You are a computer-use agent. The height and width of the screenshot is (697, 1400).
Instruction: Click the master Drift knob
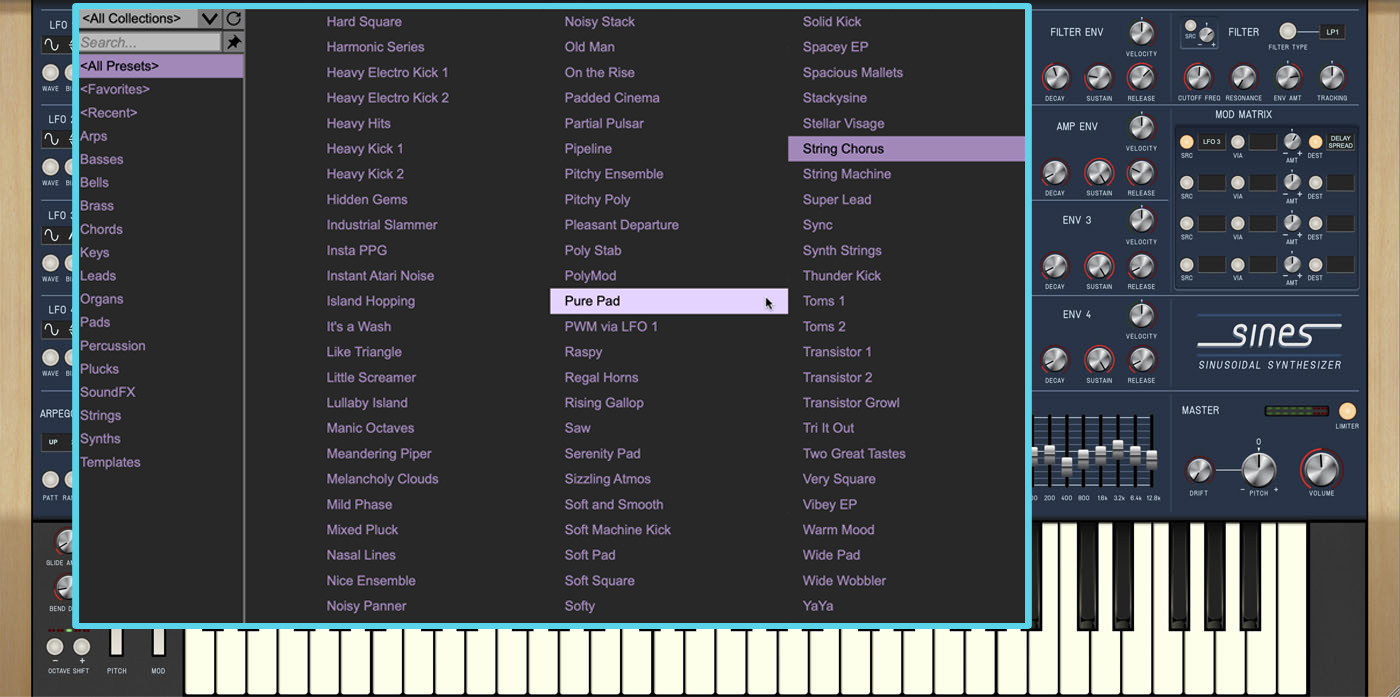[x=1199, y=470]
